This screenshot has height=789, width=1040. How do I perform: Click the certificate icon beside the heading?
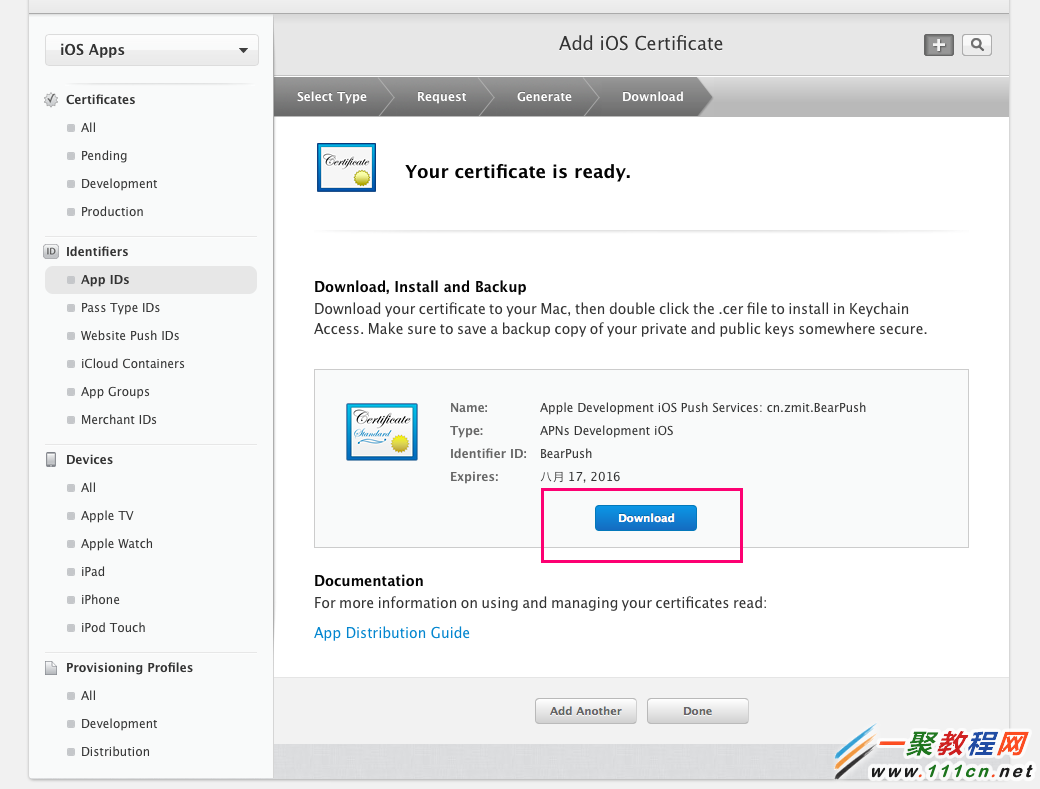[346, 167]
